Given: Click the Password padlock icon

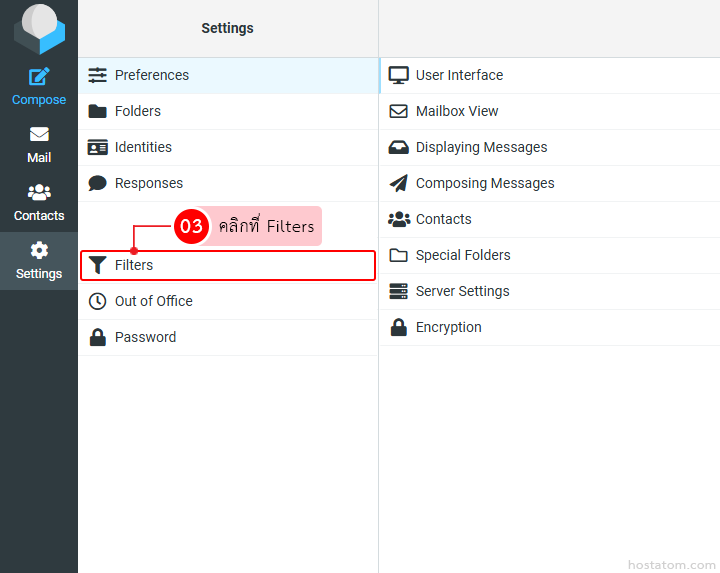Looking at the screenshot, I should tap(97, 337).
